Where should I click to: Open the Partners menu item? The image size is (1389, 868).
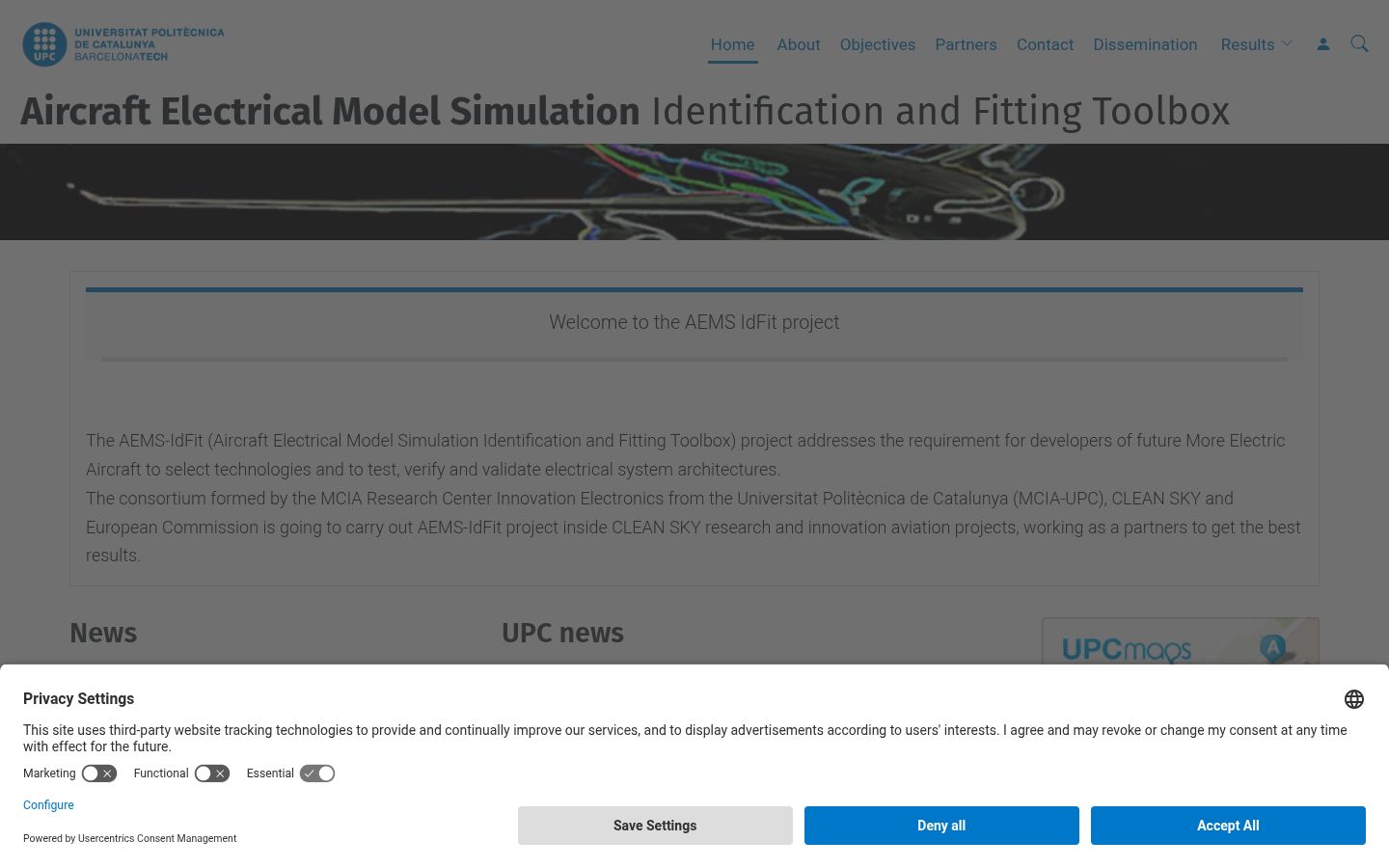click(x=966, y=44)
